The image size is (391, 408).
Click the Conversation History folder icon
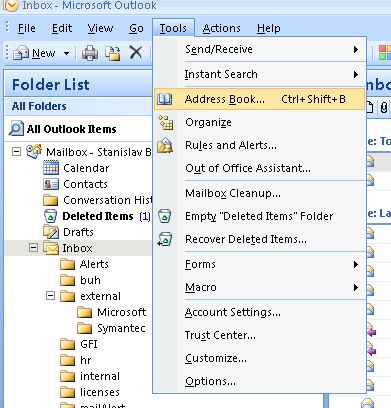[51, 200]
